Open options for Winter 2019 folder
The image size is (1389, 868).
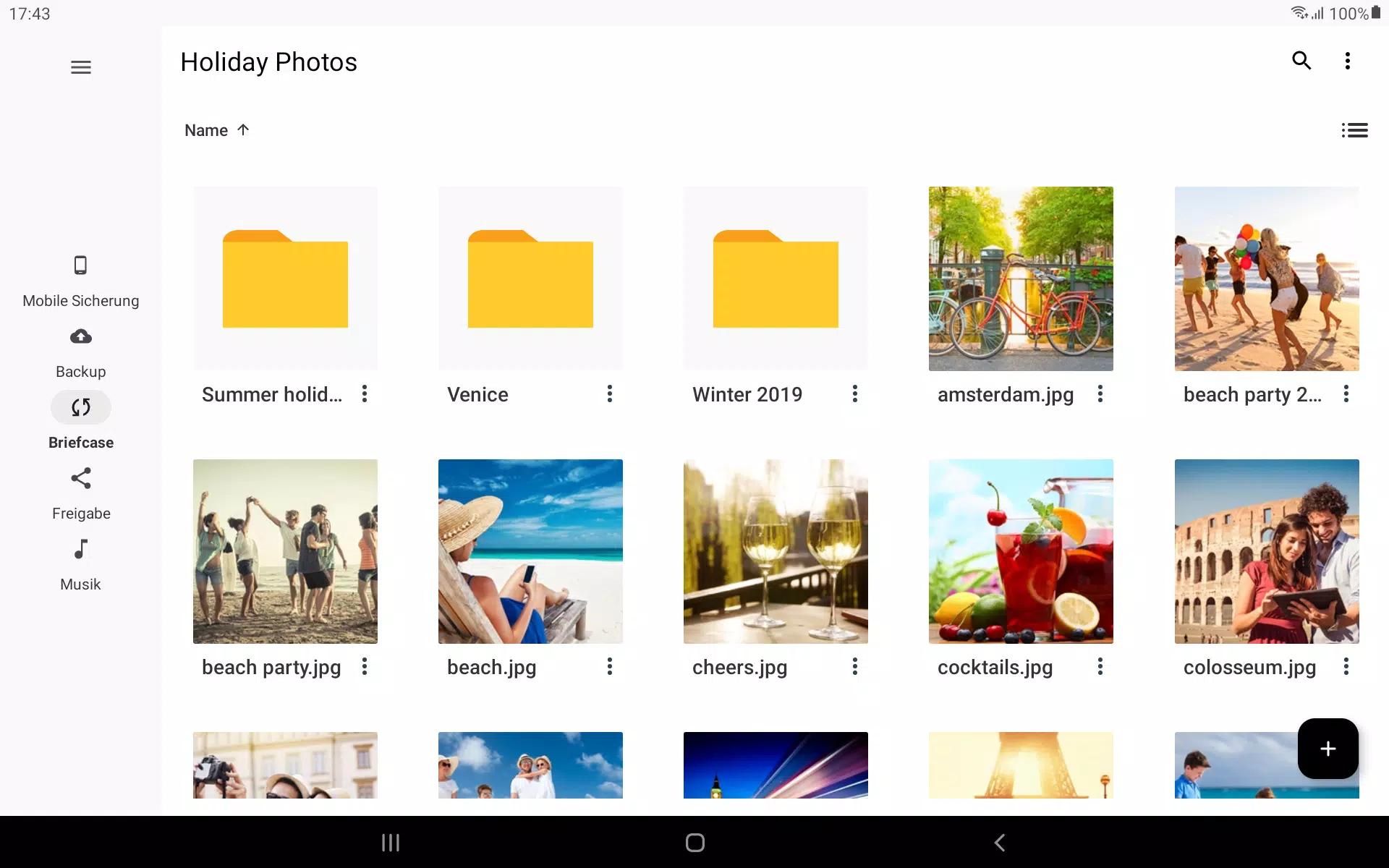click(855, 393)
